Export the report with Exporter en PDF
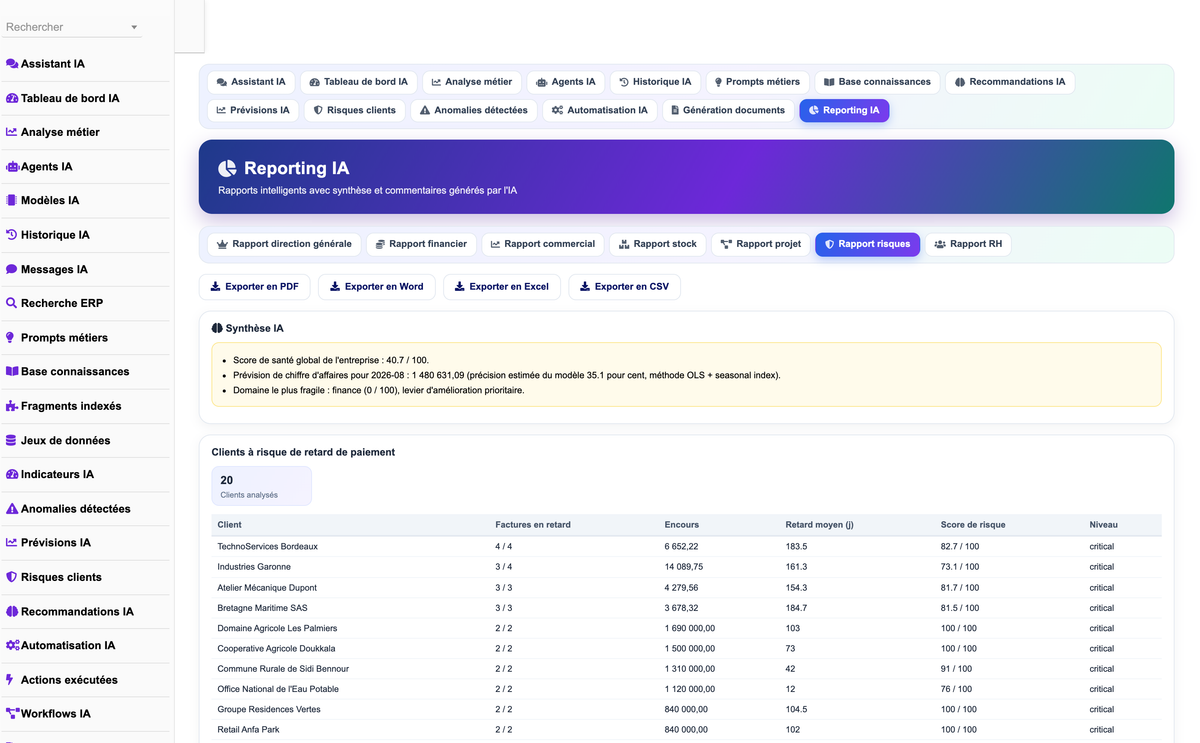The height and width of the screenshot is (743, 1200). [255, 287]
